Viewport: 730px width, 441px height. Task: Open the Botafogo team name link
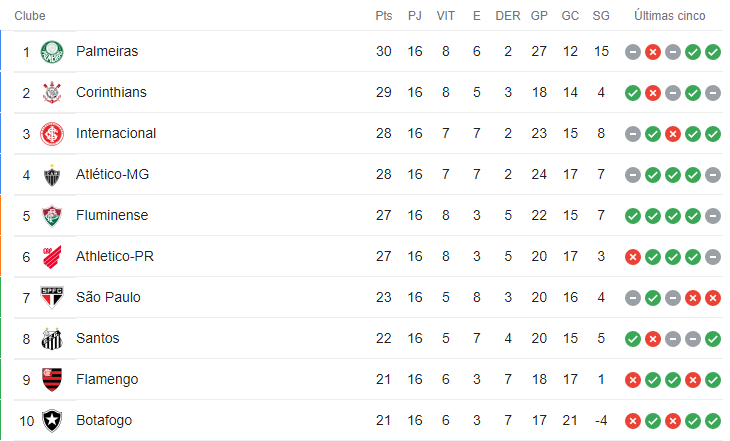(x=104, y=421)
